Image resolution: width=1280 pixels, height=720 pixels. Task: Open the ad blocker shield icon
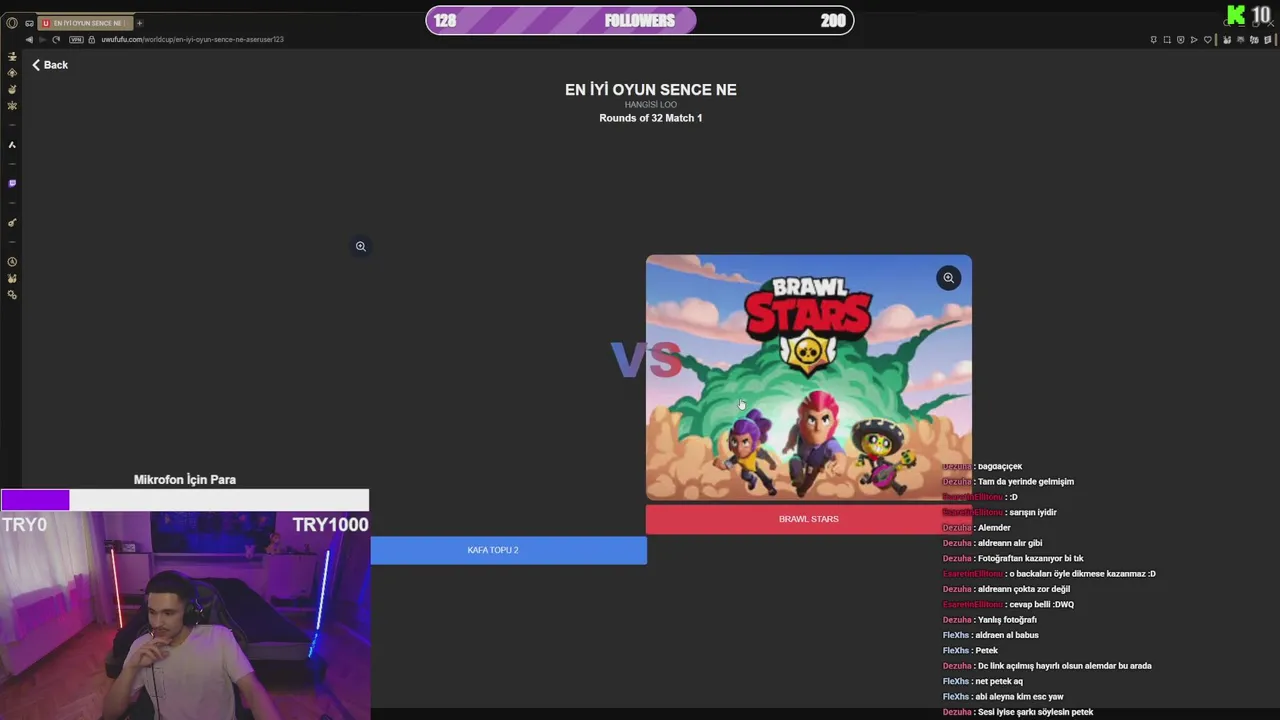pos(1180,40)
